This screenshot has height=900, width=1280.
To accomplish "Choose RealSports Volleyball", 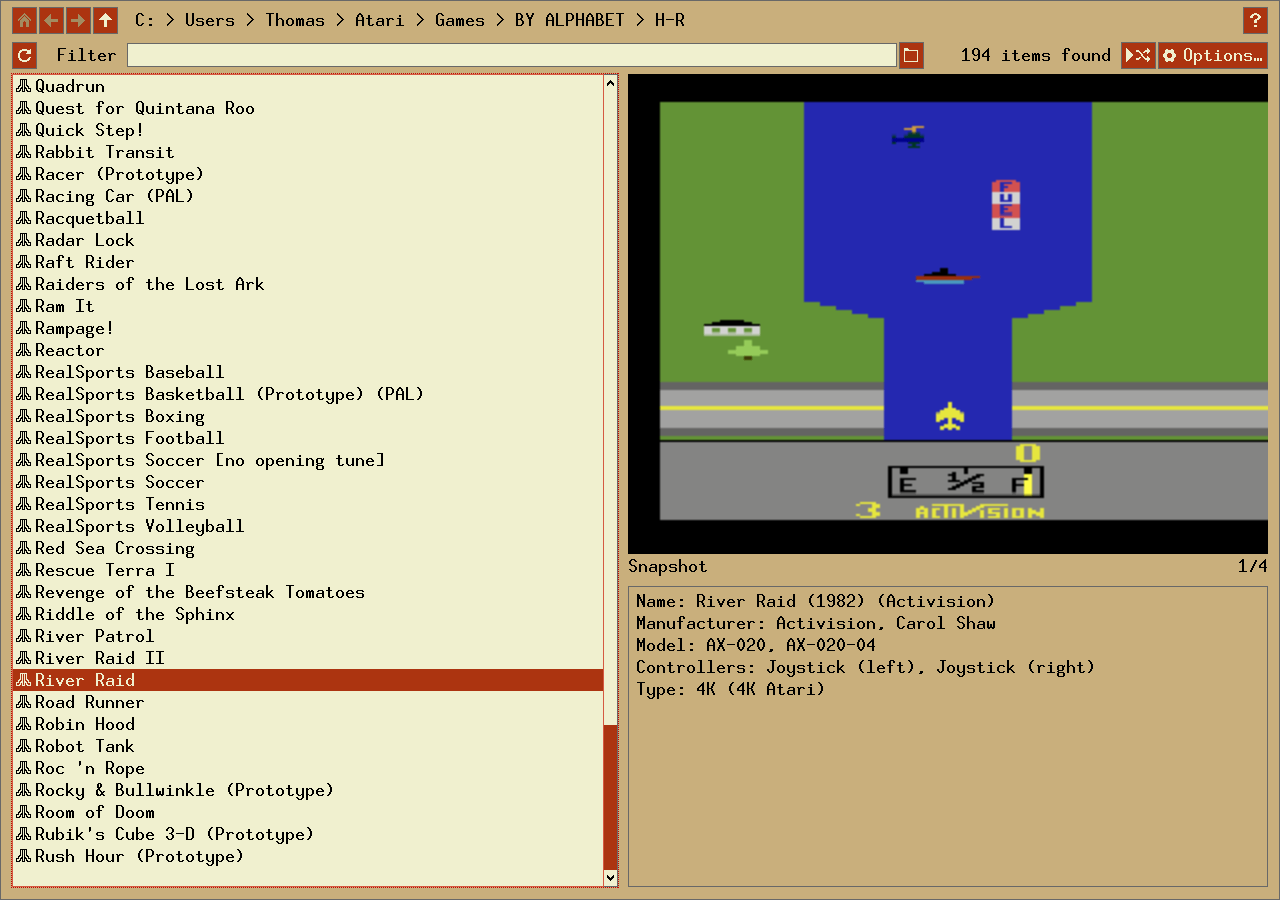I will coord(308,526).
